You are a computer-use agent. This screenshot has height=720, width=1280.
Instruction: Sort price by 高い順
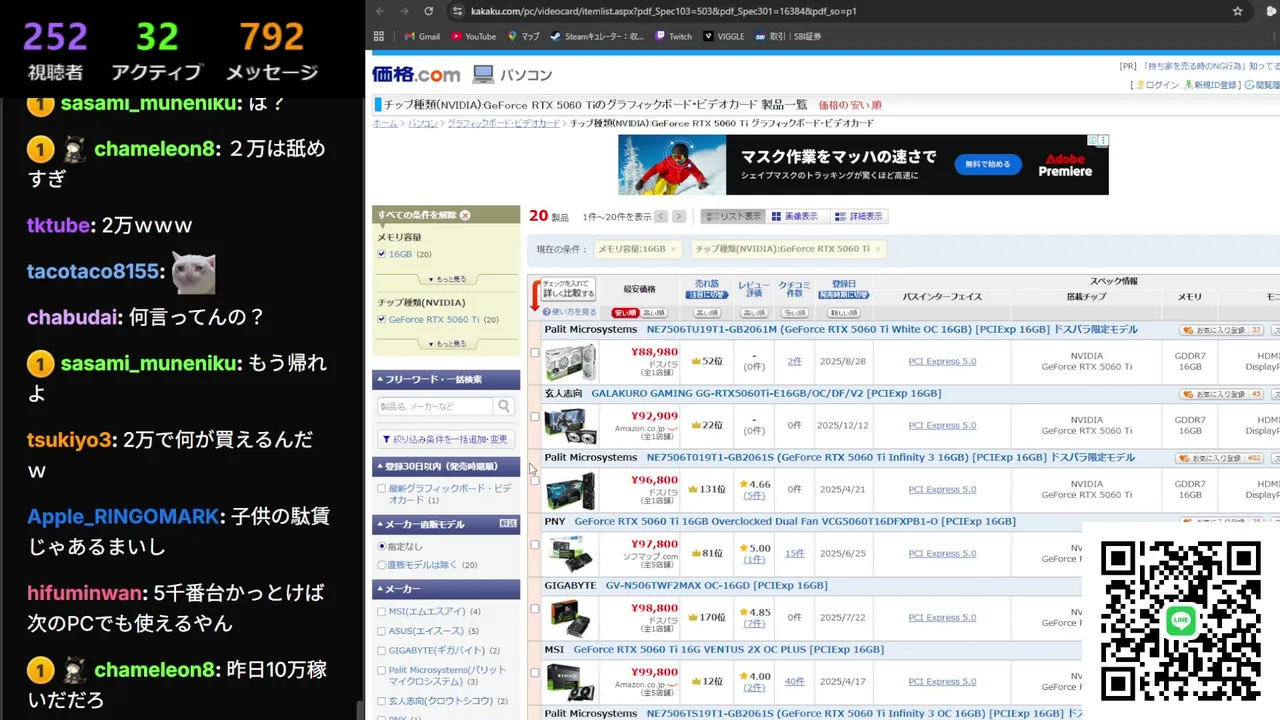(x=653, y=313)
